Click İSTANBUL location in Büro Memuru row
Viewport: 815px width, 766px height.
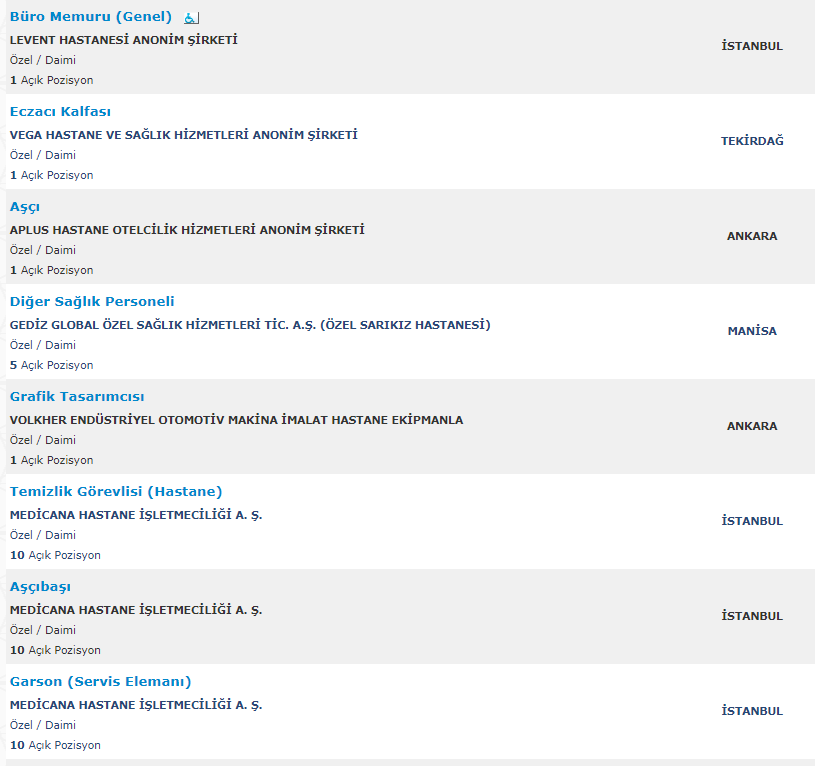pyautogui.click(x=752, y=46)
